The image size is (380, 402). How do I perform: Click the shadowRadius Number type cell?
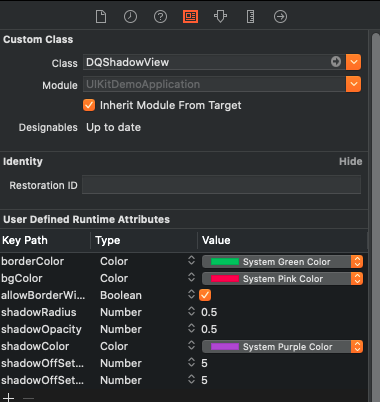click(121, 312)
